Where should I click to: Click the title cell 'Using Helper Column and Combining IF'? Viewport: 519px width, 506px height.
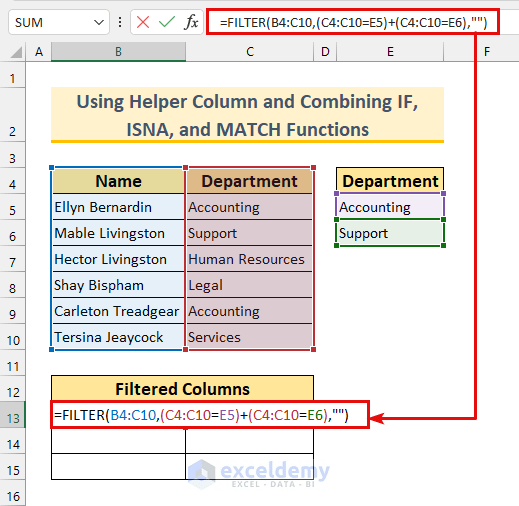(x=247, y=115)
